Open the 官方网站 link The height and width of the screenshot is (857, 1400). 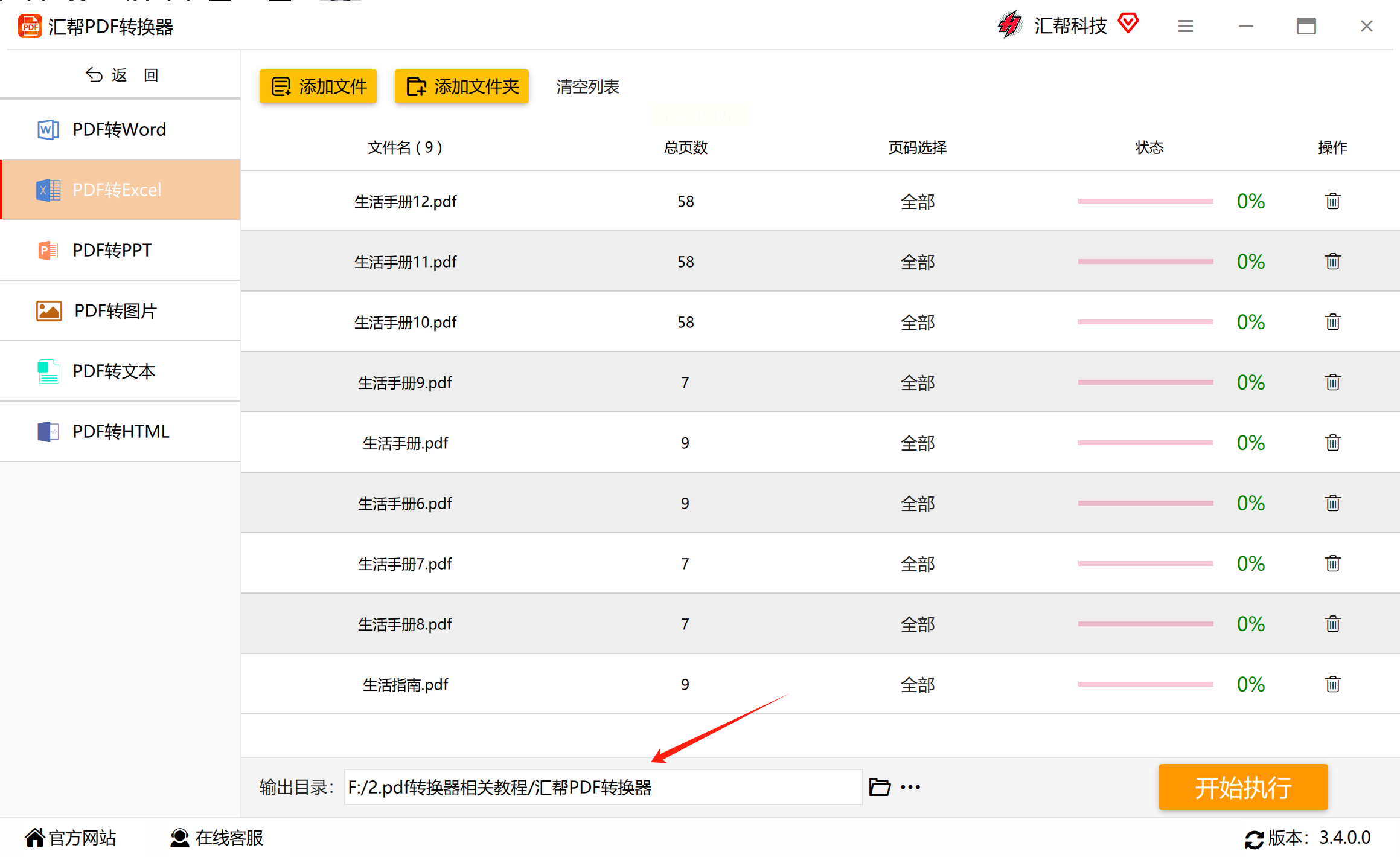(x=70, y=838)
